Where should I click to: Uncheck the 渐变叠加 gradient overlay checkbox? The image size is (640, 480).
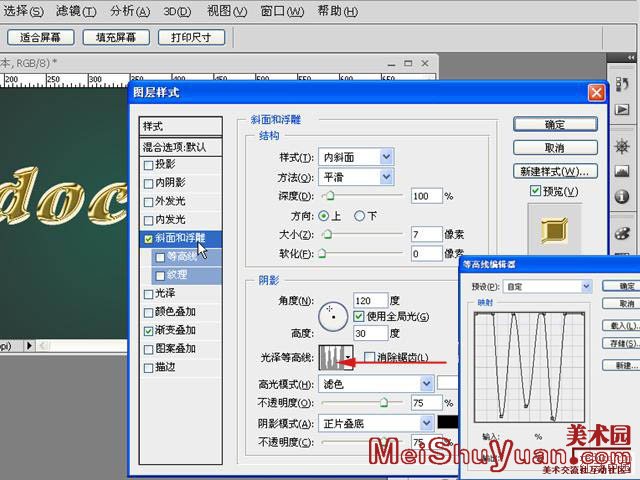click(149, 330)
